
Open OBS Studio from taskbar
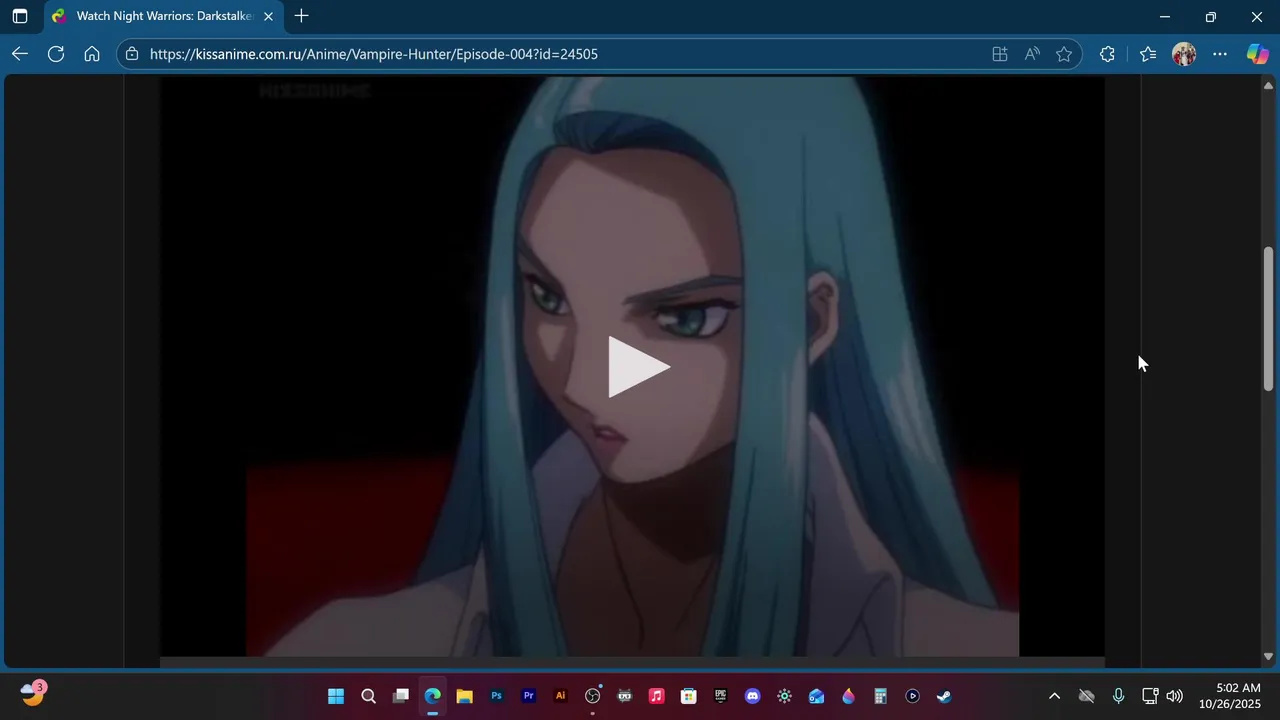(x=592, y=696)
